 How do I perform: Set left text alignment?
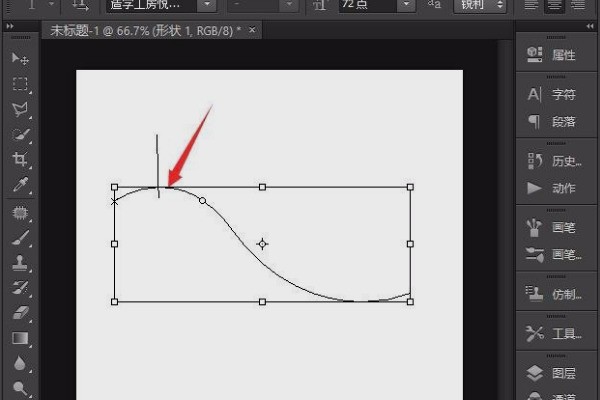point(531,5)
